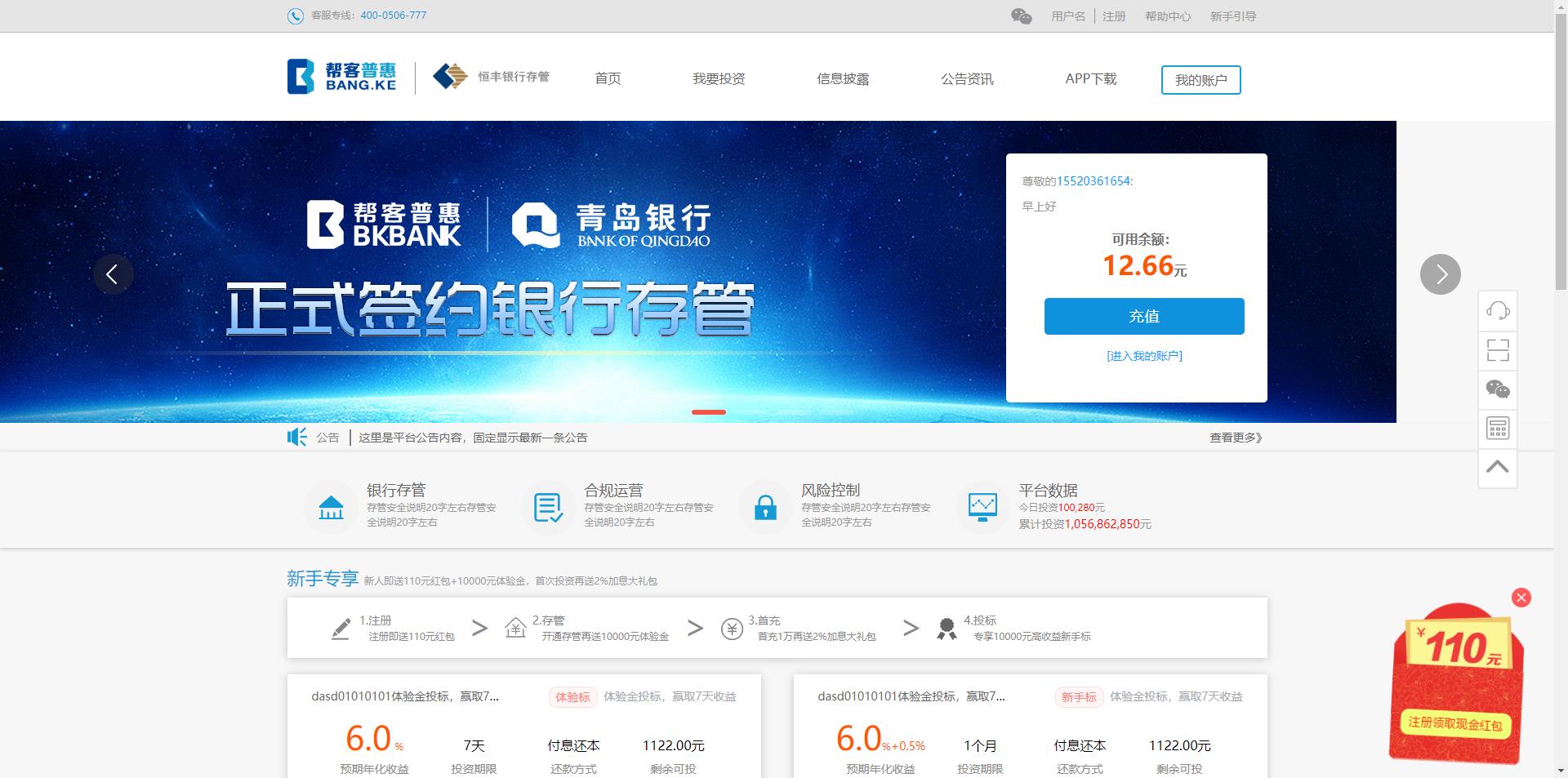Open the calculator icon in sidebar

click(x=1498, y=429)
